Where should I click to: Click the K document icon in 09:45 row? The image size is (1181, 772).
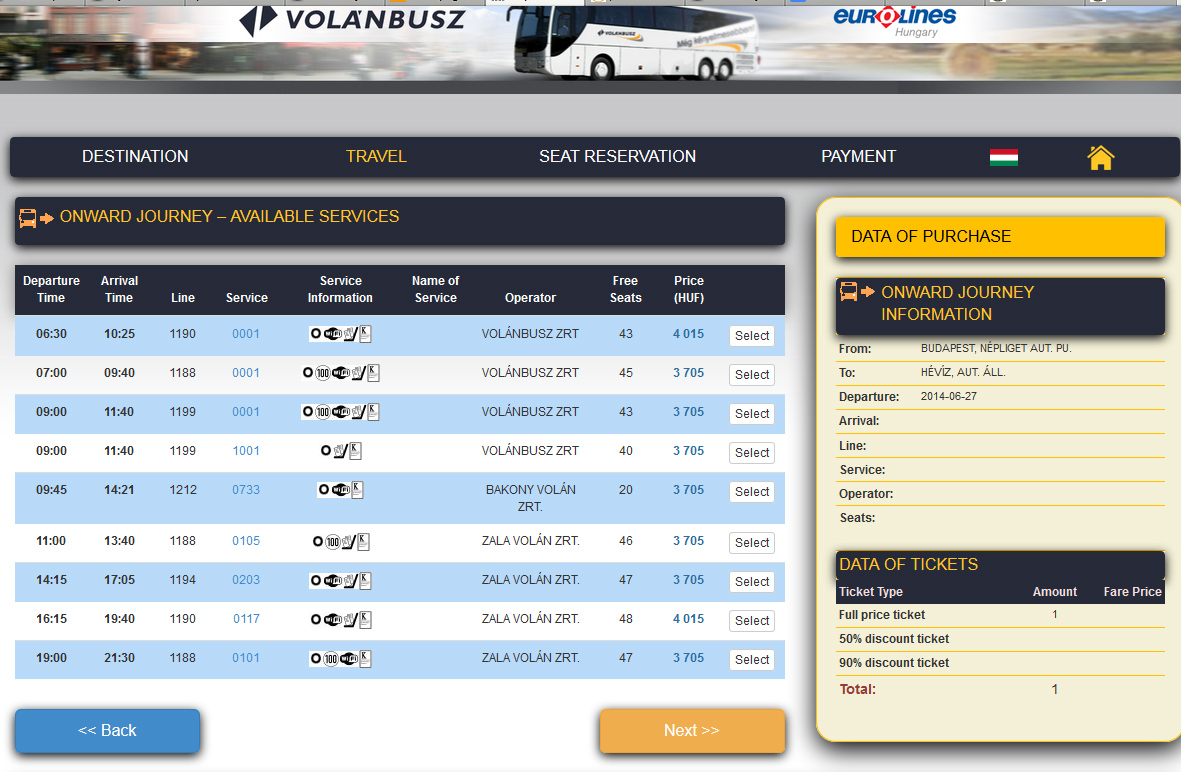pyautogui.click(x=357, y=490)
